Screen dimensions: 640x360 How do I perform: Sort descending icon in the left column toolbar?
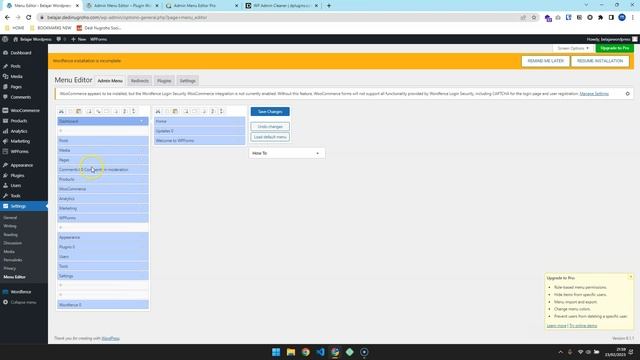tap(133, 111)
